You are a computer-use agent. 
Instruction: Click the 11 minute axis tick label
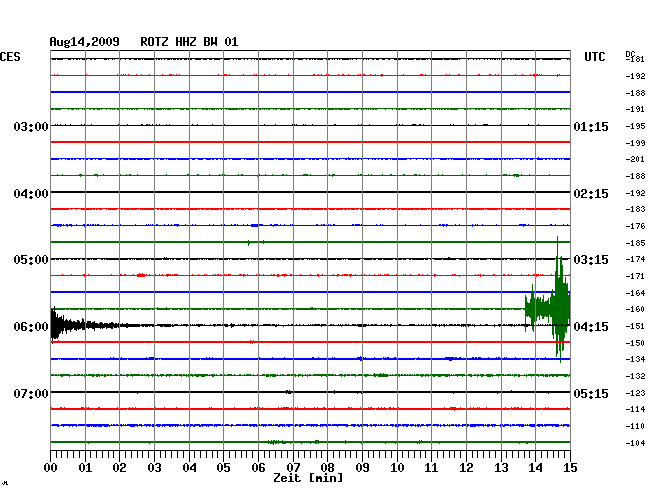click(x=432, y=467)
